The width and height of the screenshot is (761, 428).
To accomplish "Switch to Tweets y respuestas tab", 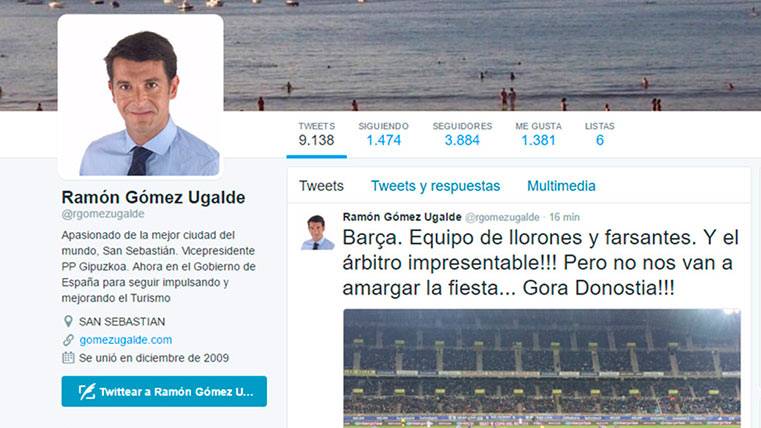I will point(435,186).
